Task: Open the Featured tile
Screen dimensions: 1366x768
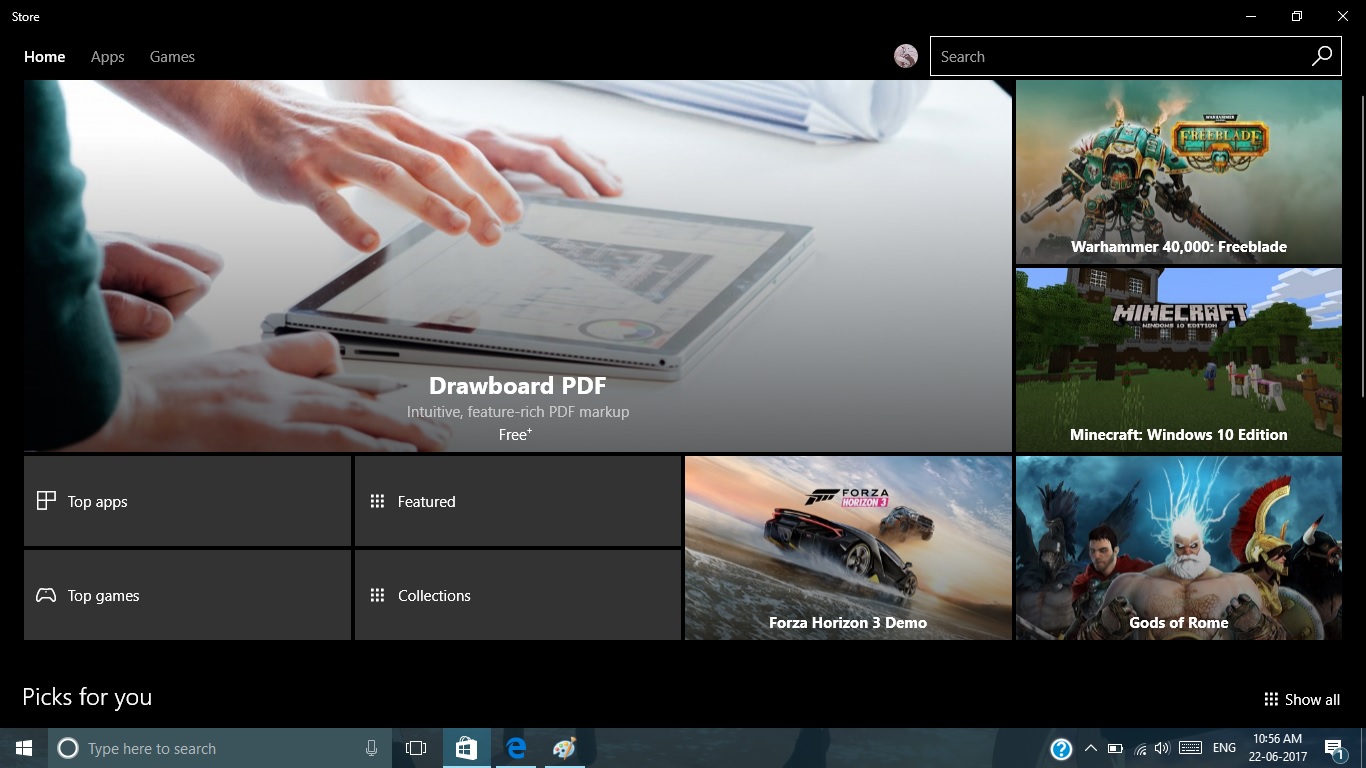Action: click(518, 501)
